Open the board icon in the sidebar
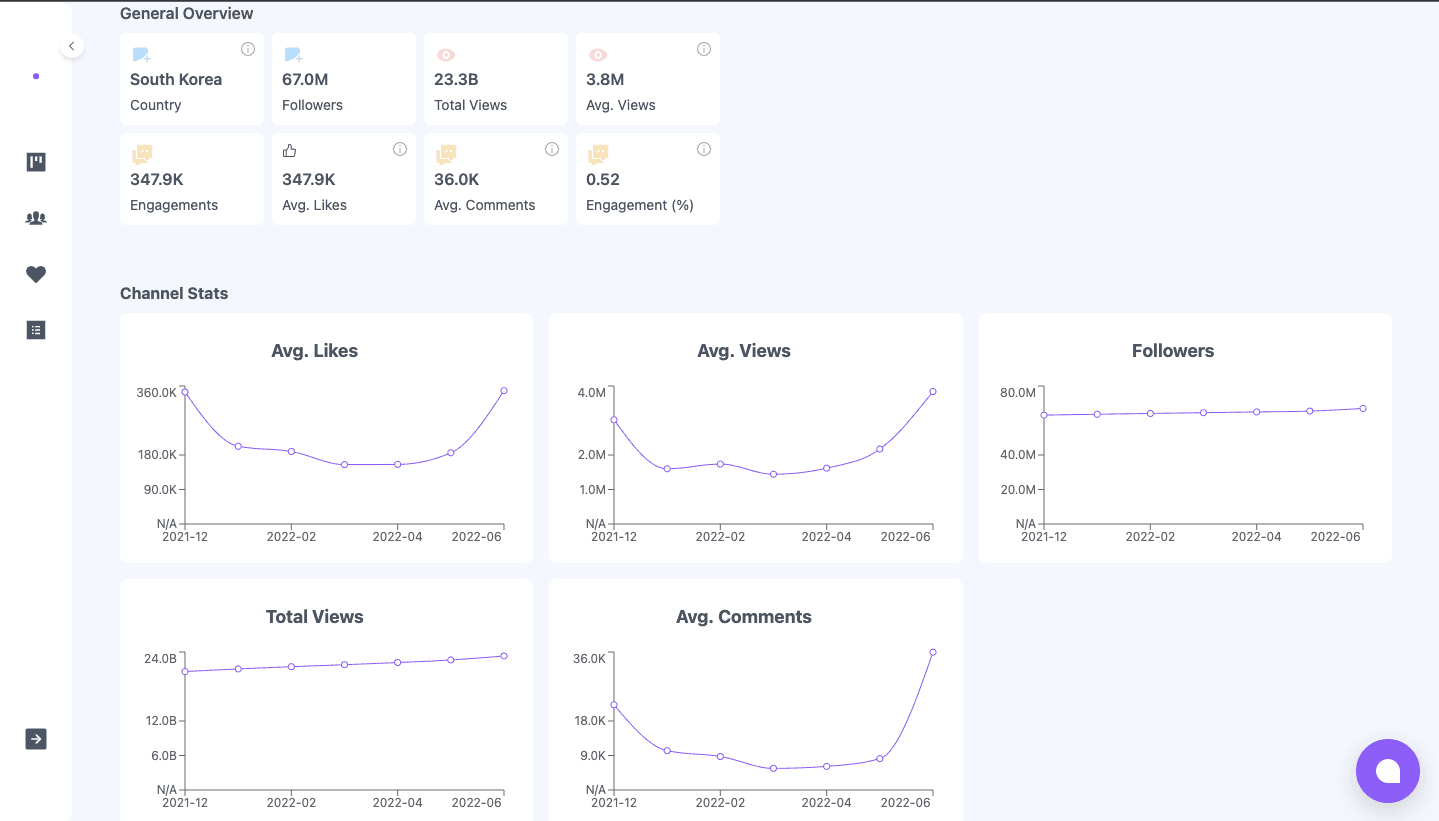 (x=36, y=162)
